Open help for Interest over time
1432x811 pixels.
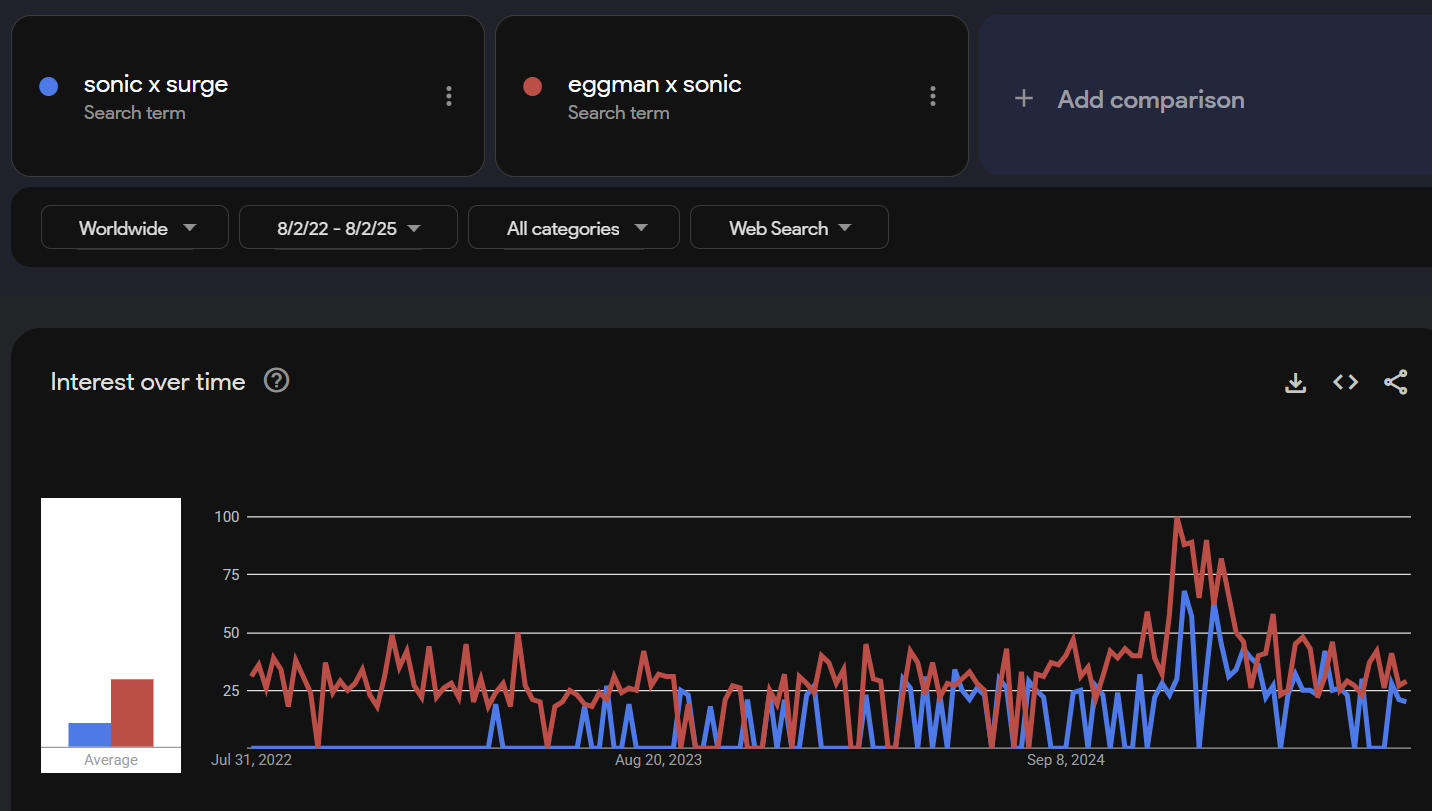click(276, 381)
